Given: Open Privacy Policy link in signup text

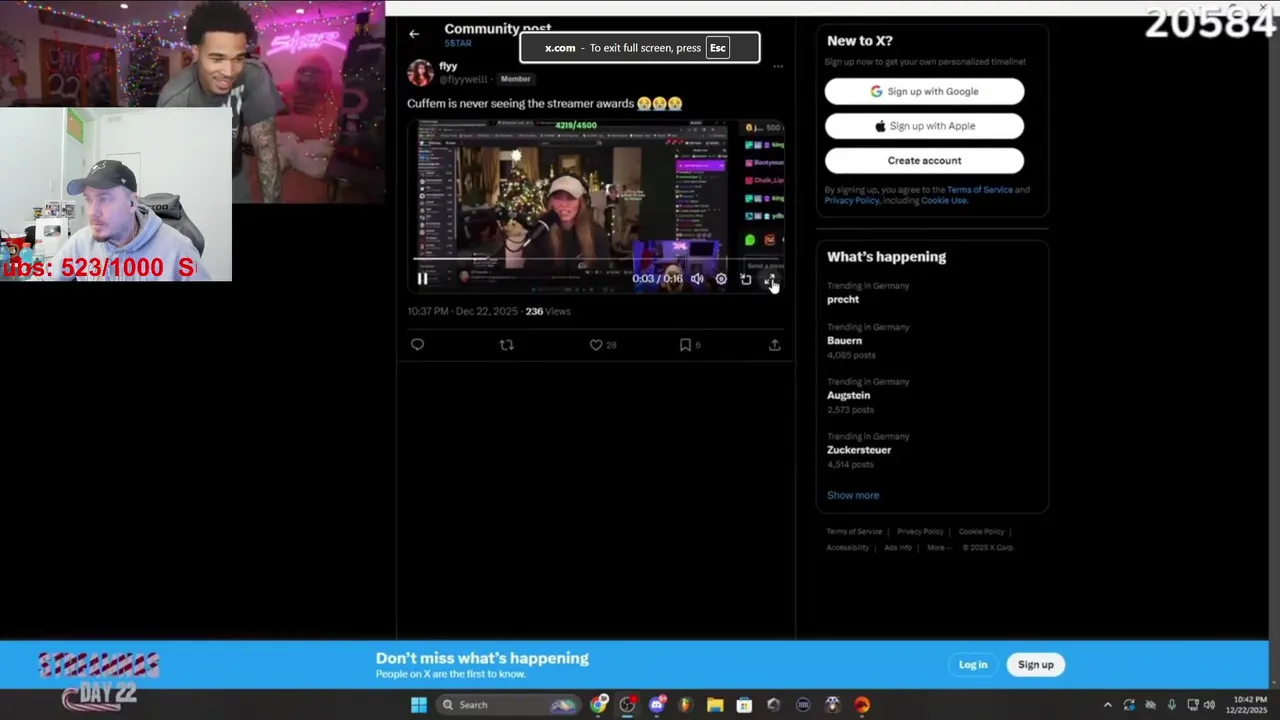Looking at the screenshot, I should [852, 200].
